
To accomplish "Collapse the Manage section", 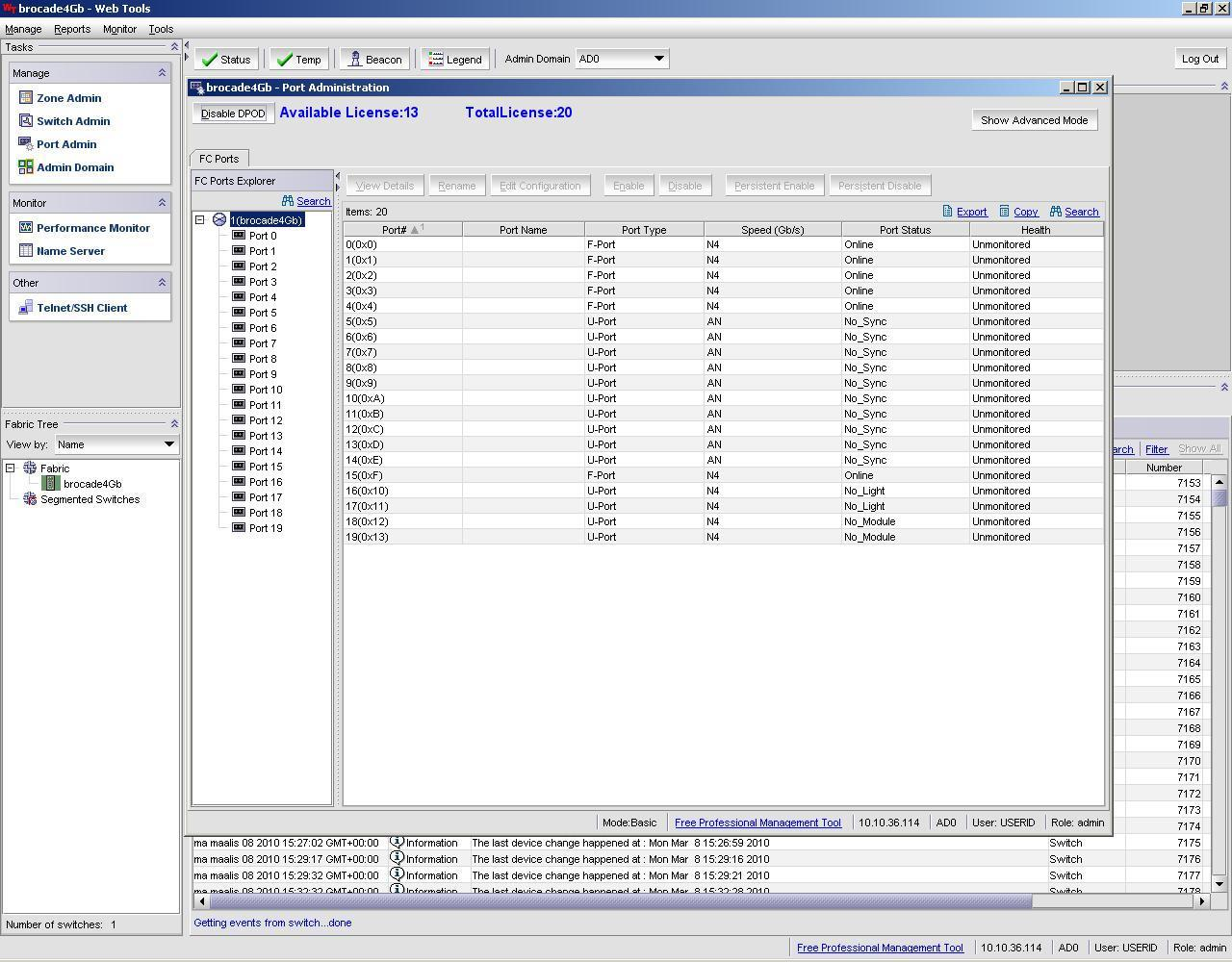I will (162, 72).
